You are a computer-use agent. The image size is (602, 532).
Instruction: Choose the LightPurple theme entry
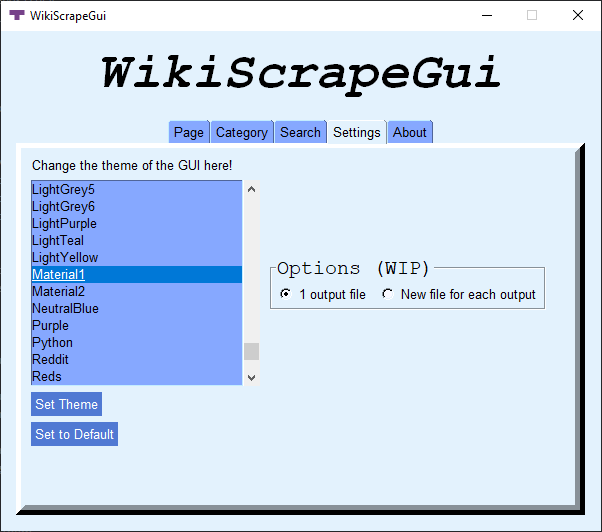coord(137,223)
